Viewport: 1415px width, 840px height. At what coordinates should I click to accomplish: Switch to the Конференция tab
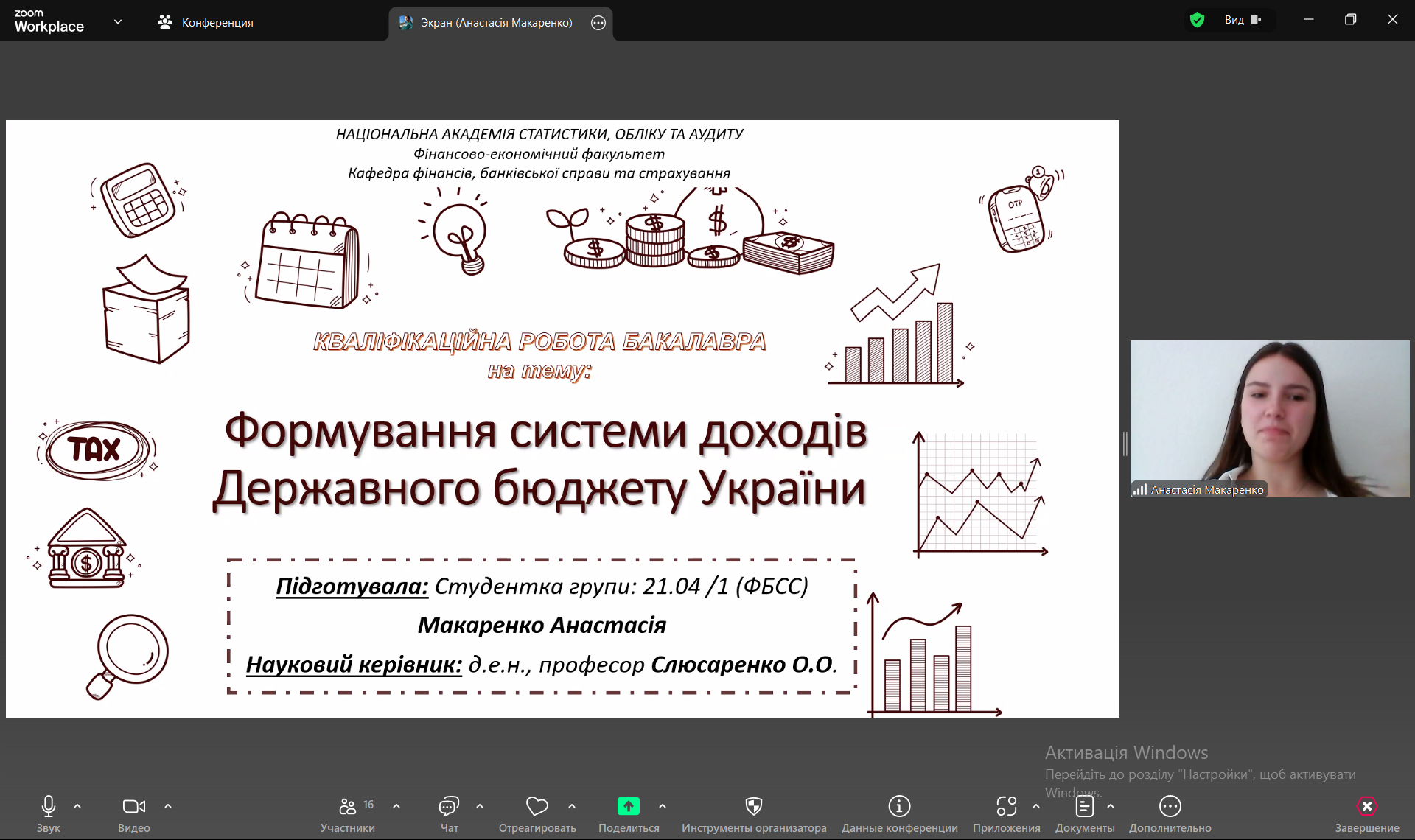pyautogui.click(x=206, y=23)
